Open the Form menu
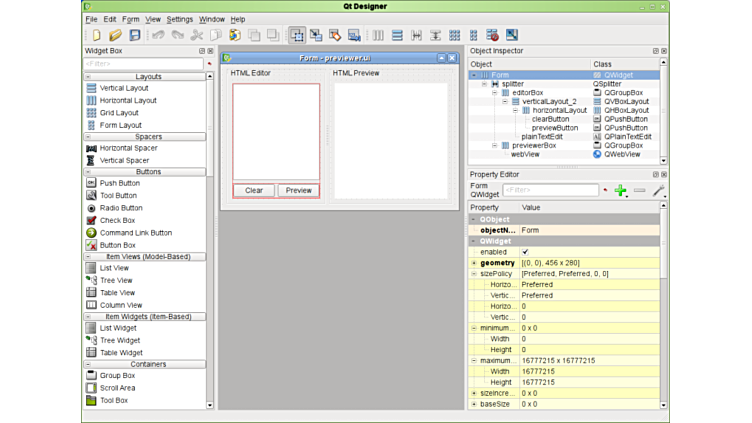 [x=131, y=19]
